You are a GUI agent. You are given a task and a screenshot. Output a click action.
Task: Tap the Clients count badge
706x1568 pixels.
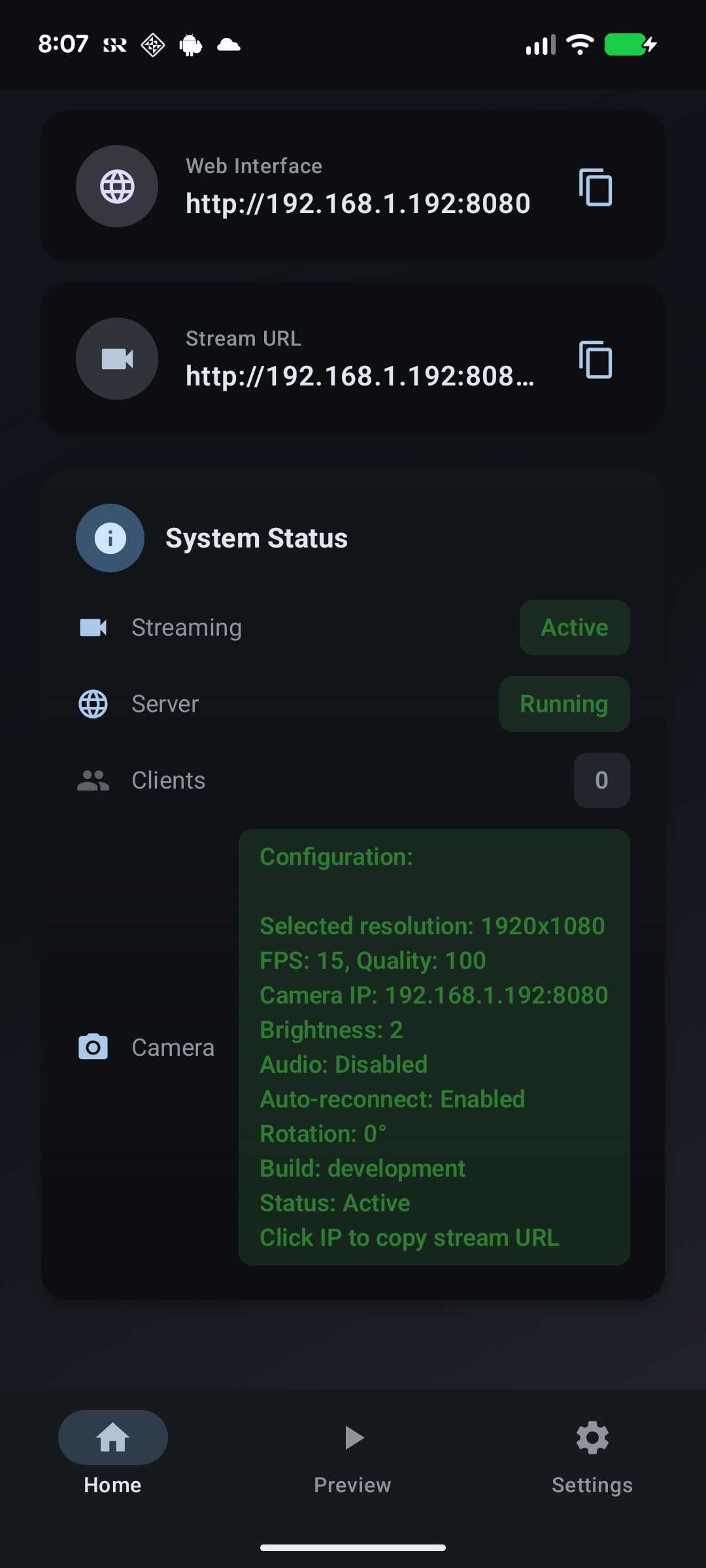601,780
